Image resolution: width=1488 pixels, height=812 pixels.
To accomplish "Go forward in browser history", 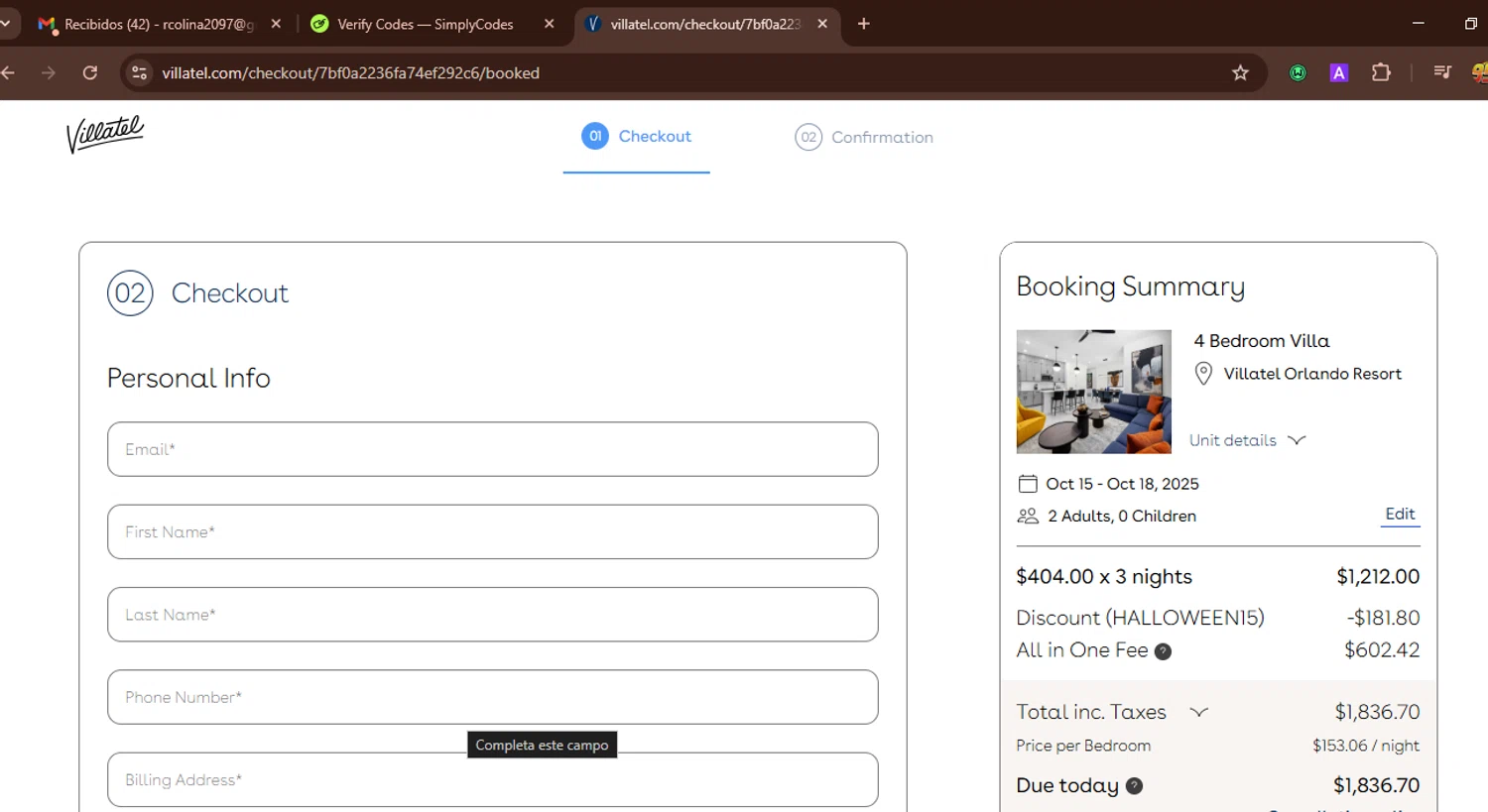I will point(49,72).
